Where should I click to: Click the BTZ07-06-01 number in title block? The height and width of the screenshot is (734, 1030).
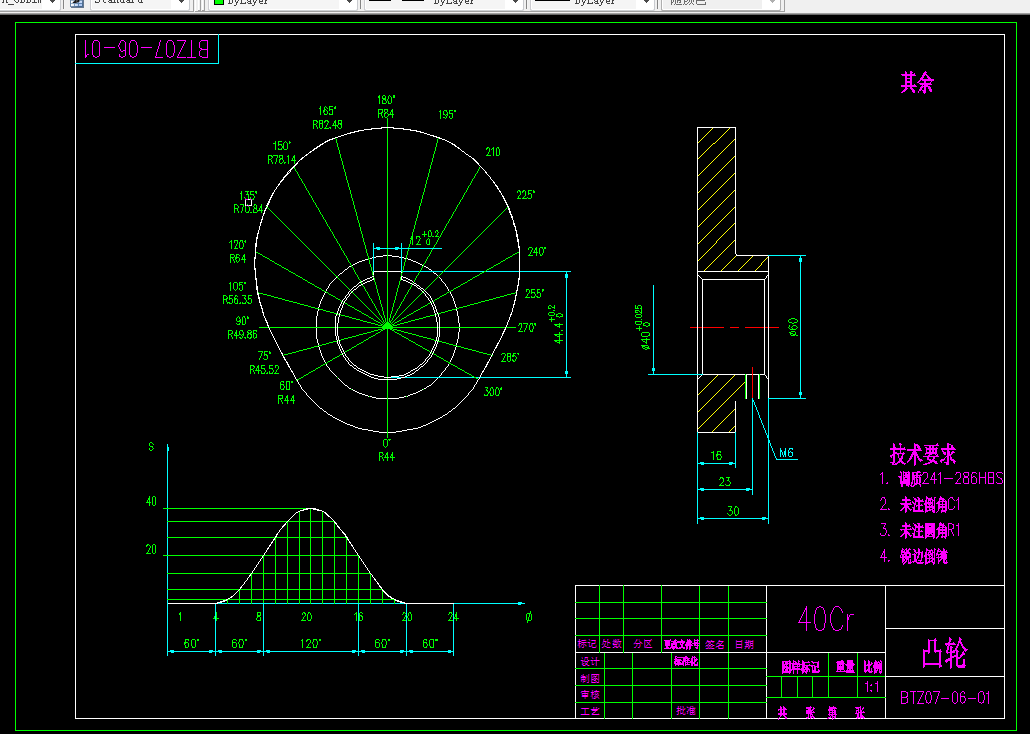945,698
